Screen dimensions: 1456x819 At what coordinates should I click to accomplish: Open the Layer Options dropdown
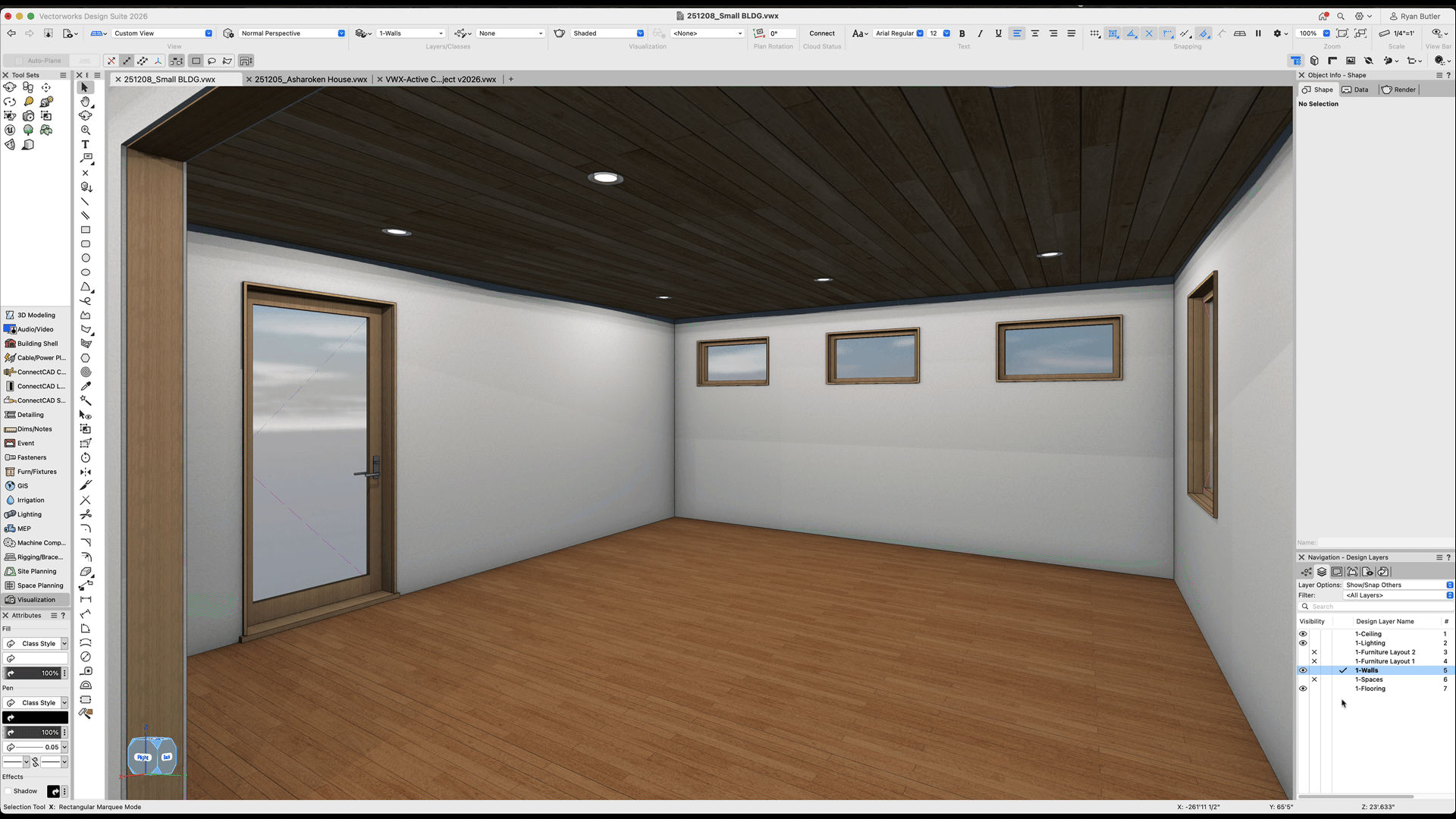coord(1398,585)
